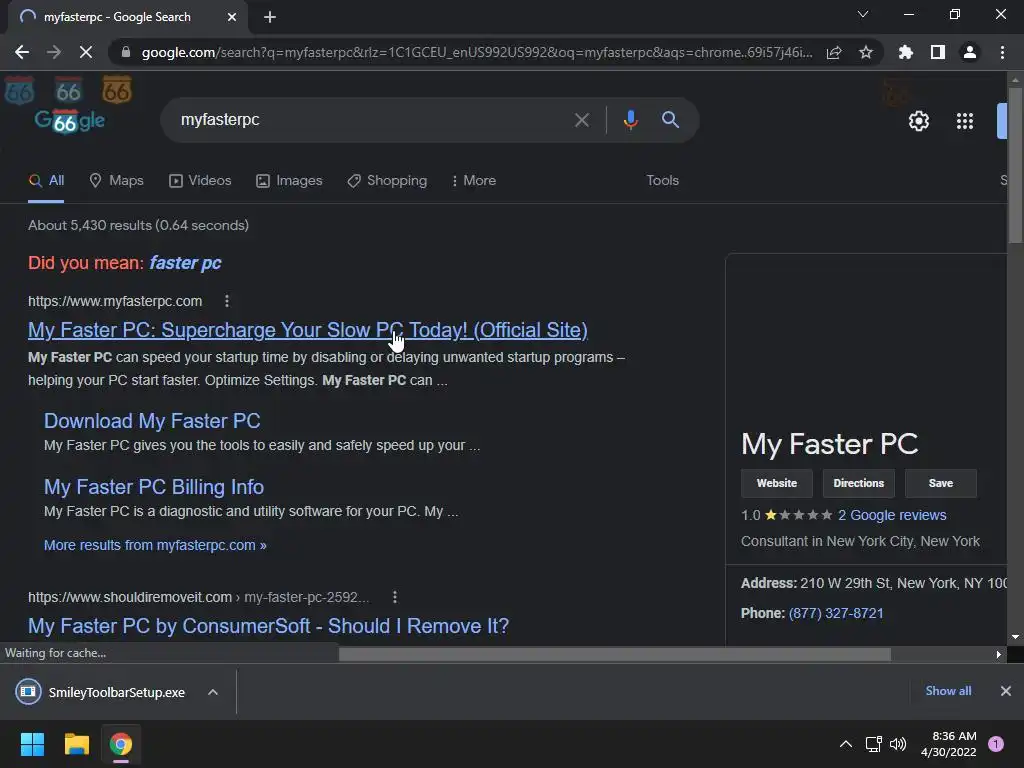The width and height of the screenshot is (1024, 768).
Task: Click Directions button in knowledge panel
Action: pyautogui.click(x=858, y=483)
